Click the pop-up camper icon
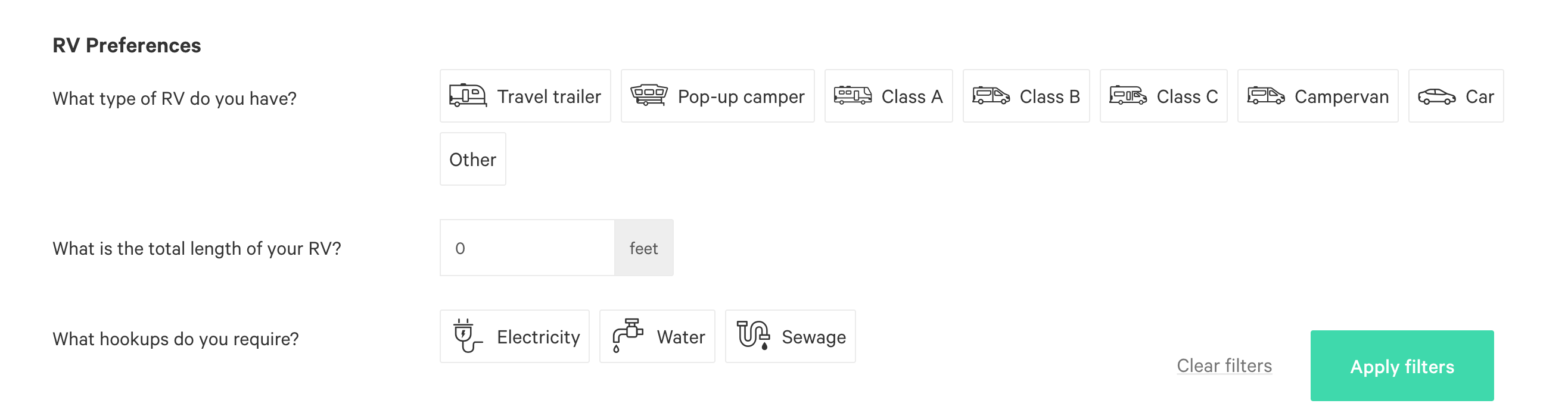 (649, 95)
